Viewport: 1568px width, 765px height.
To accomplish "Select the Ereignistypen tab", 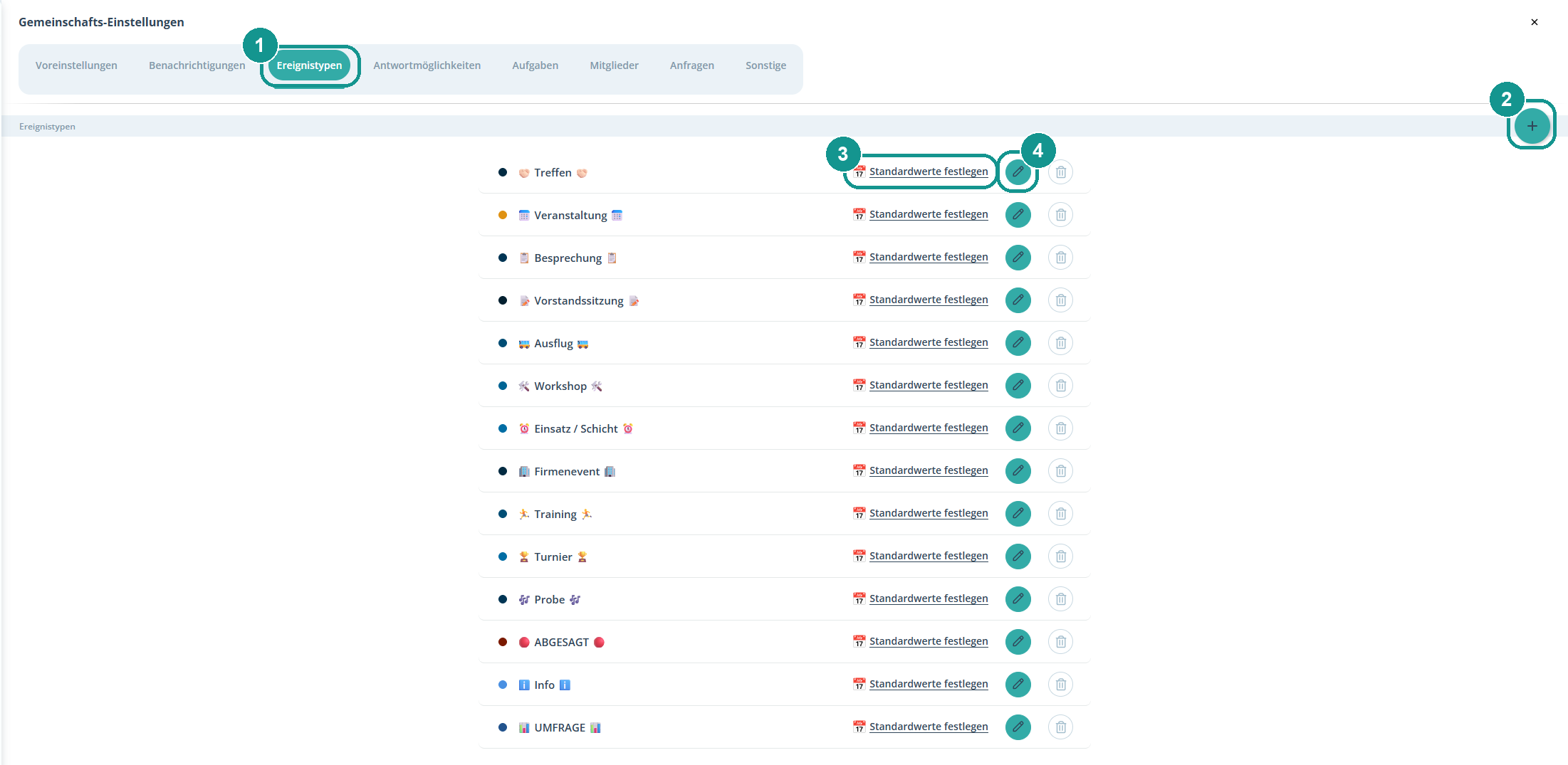I will pos(309,65).
